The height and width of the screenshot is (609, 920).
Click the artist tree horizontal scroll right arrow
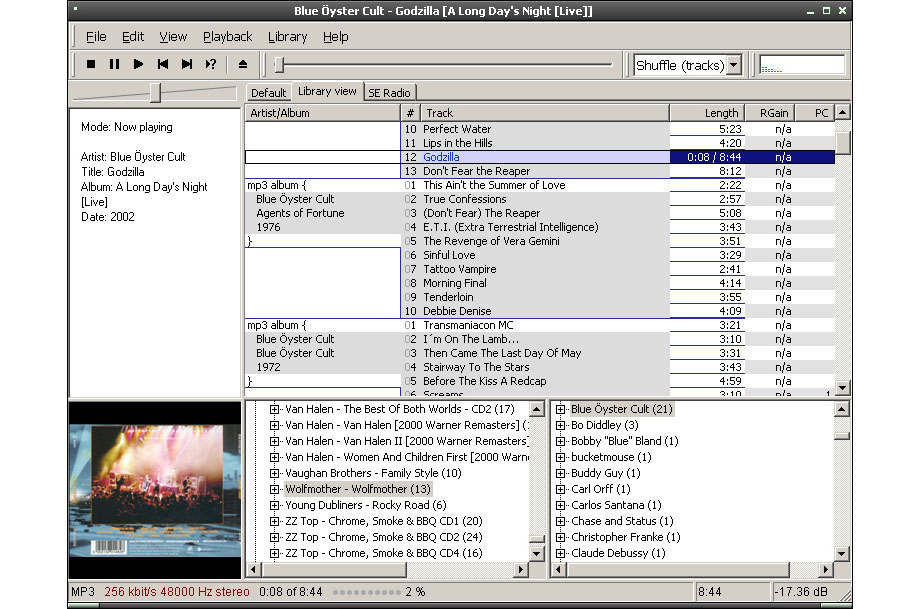point(826,569)
